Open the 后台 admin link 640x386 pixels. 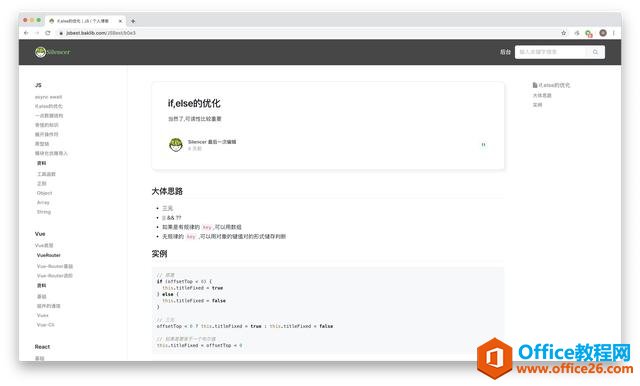pyautogui.click(x=505, y=52)
